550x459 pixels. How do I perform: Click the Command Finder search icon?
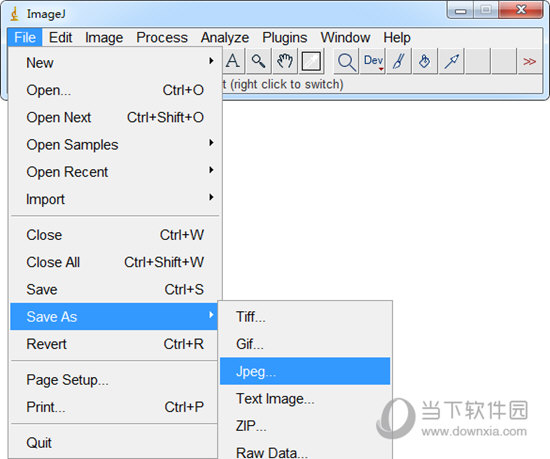[x=347, y=61]
